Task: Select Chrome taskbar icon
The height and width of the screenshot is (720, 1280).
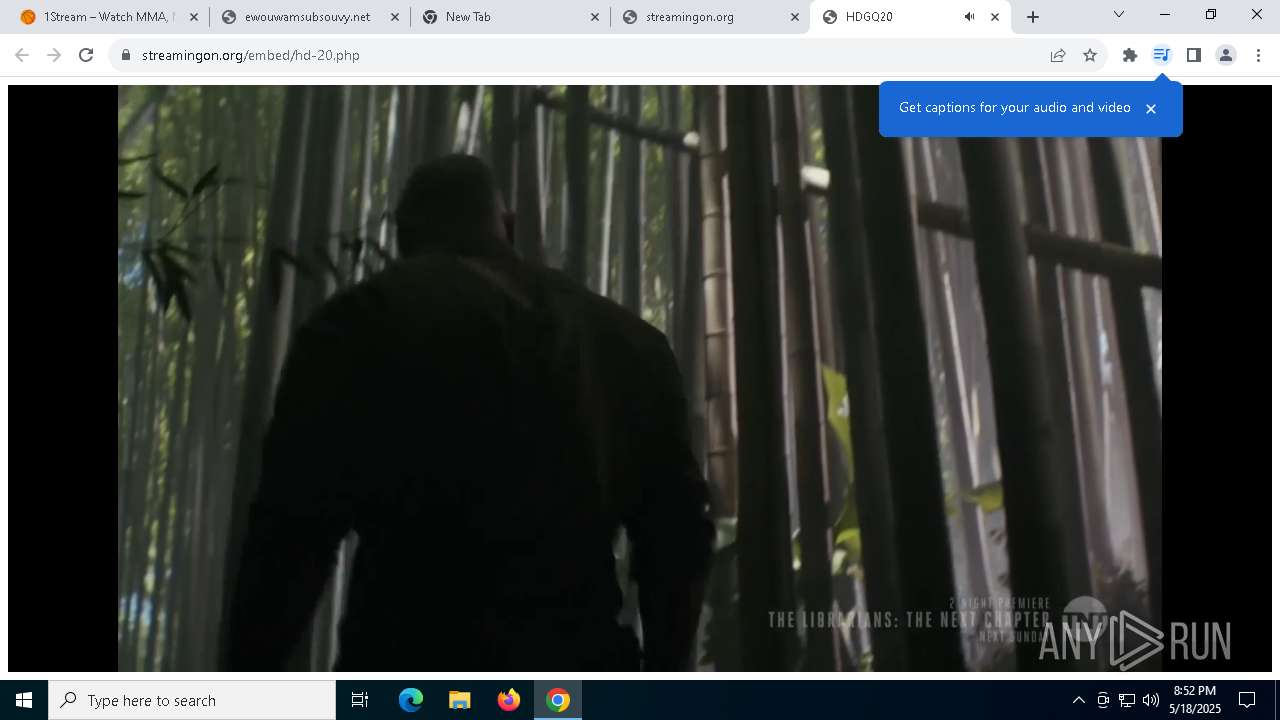Action: click(558, 700)
